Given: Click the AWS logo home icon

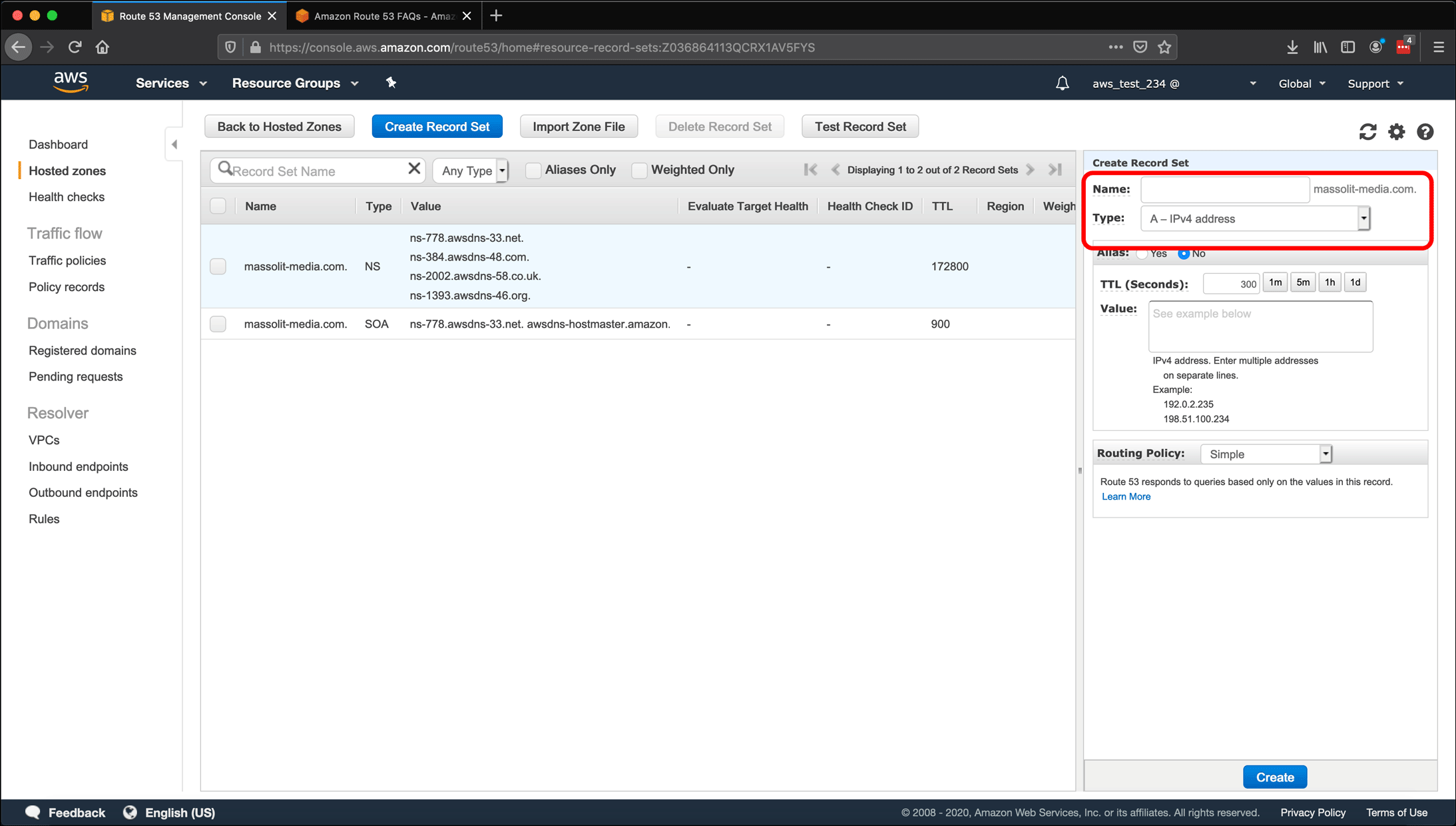Looking at the screenshot, I should [71, 83].
